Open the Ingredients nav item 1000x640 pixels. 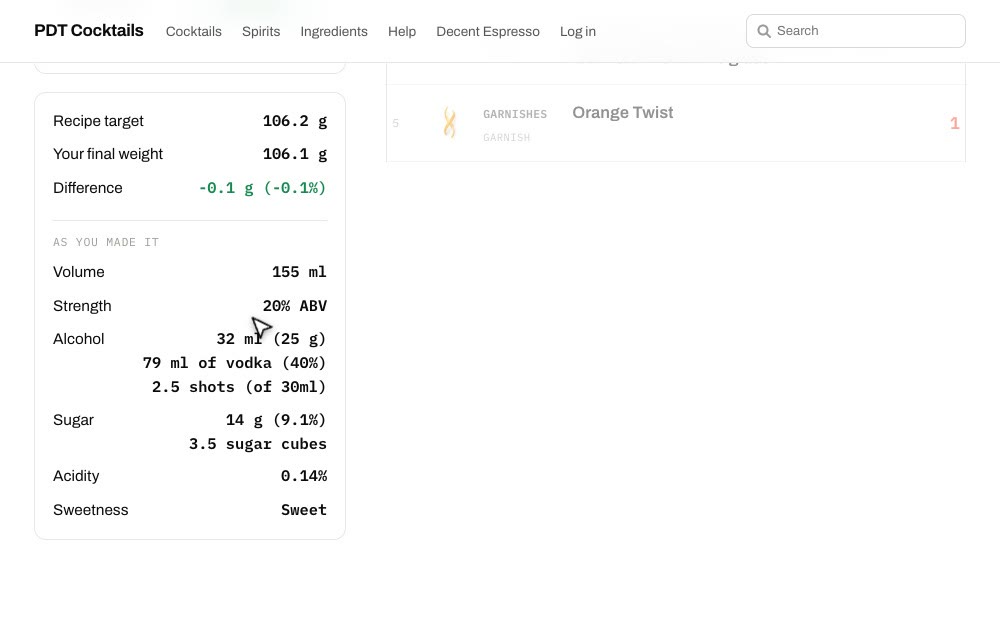coord(334,31)
